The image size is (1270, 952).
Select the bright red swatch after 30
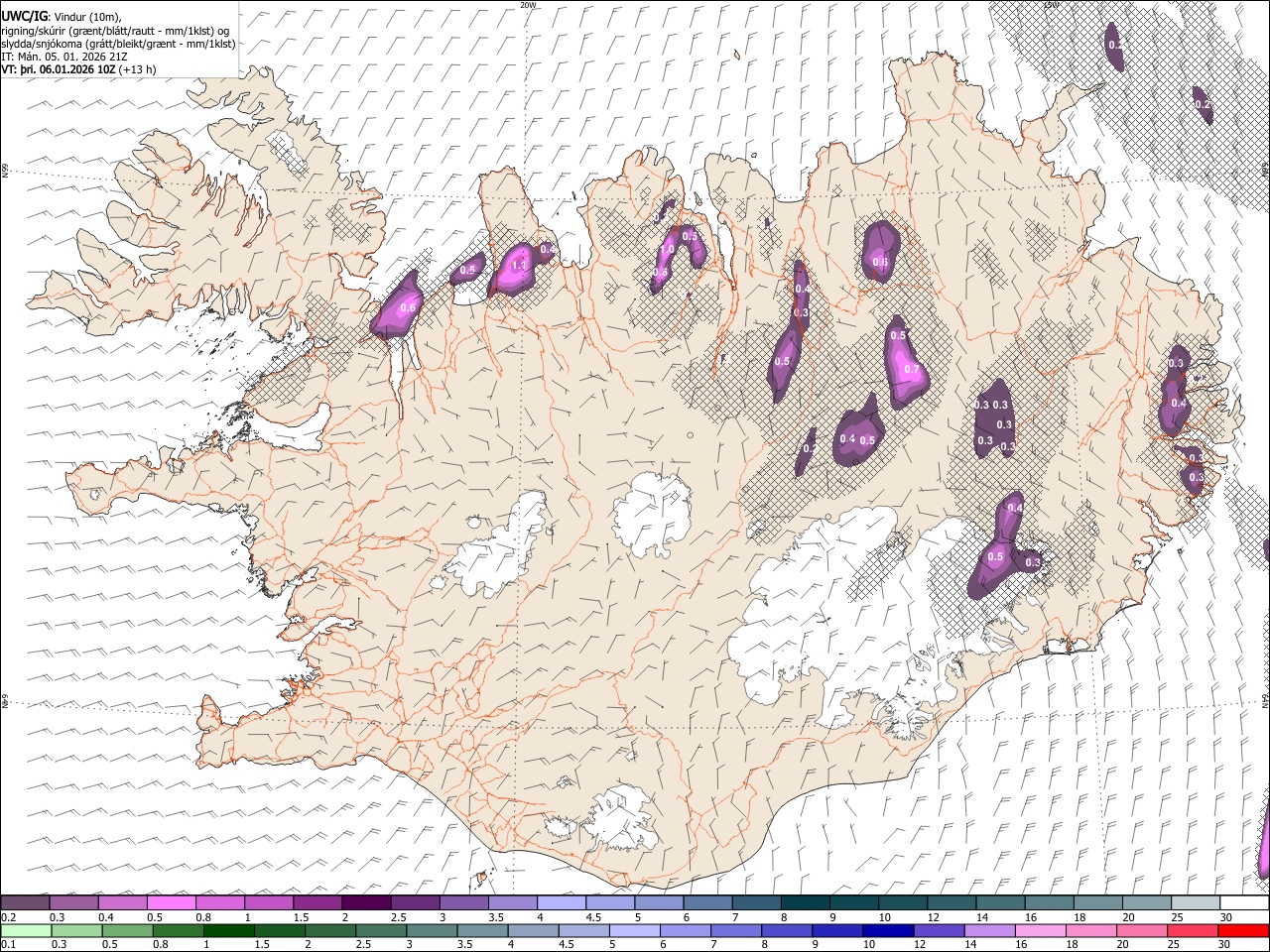coord(1244,931)
